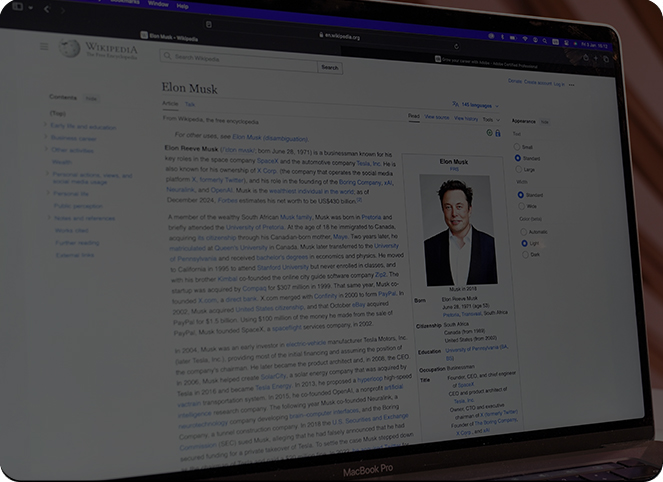Expand Other activities section in contents
This screenshot has height=482, width=663.
[x=47, y=149]
